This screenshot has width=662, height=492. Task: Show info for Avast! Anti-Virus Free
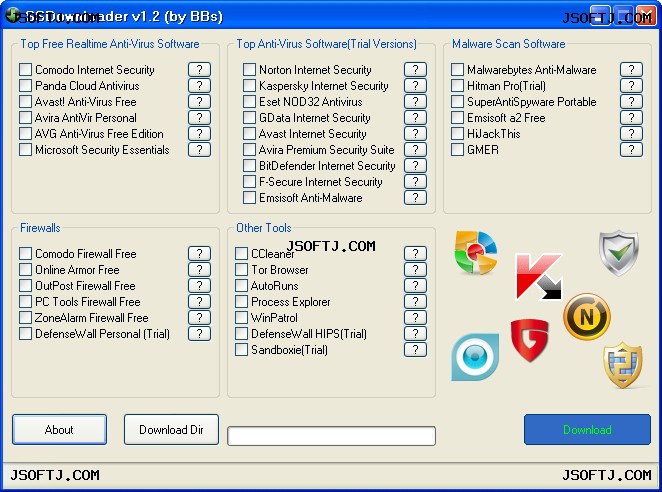199,101
